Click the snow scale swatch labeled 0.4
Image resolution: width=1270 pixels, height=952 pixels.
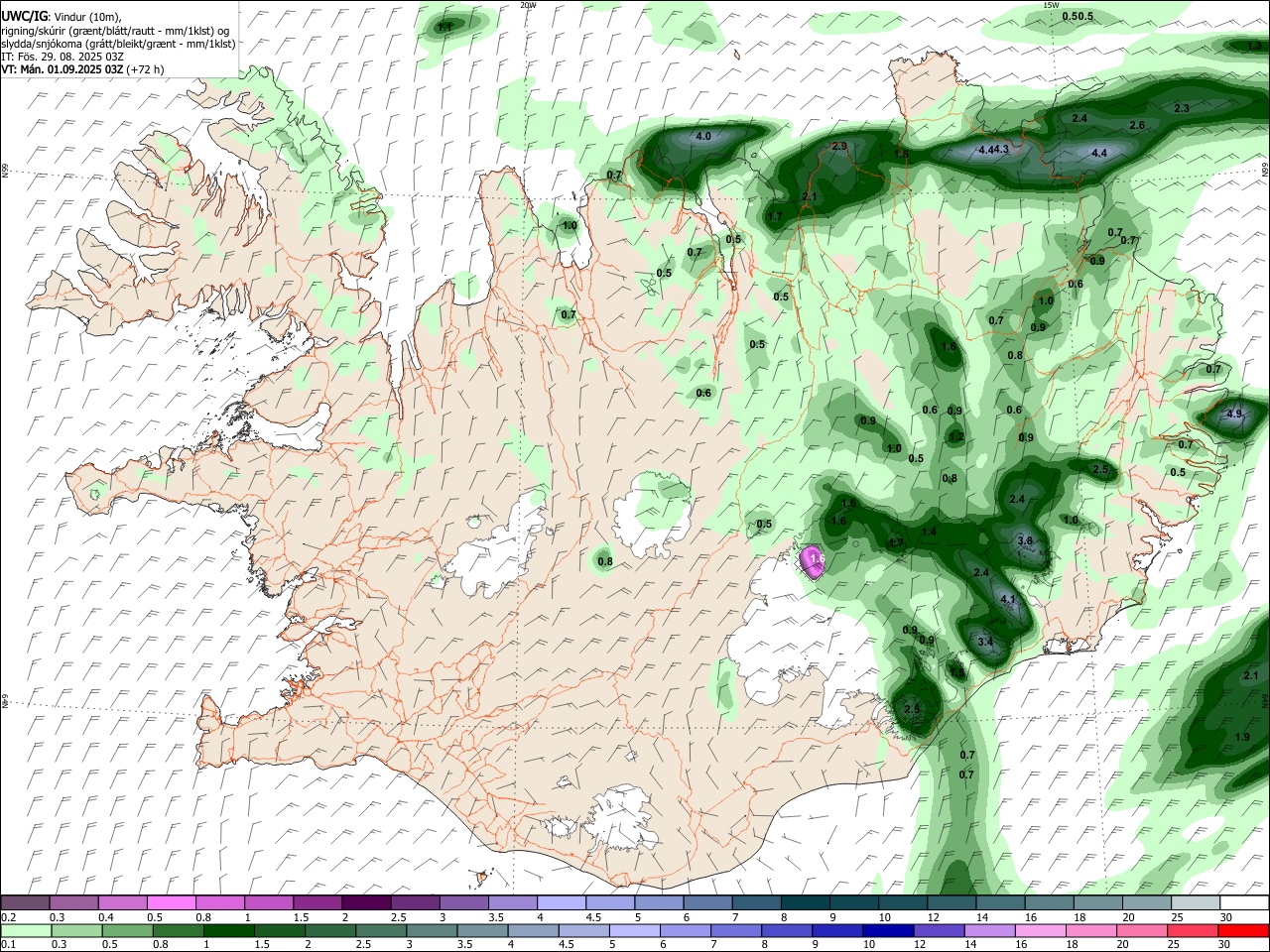tap(122, 902)
